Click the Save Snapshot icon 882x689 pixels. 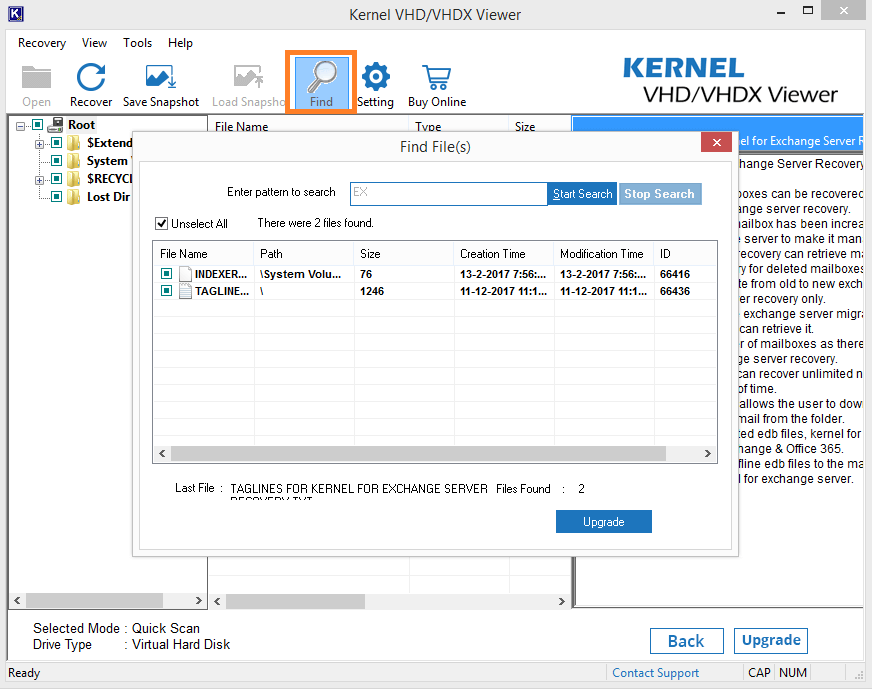coord(161,78)
